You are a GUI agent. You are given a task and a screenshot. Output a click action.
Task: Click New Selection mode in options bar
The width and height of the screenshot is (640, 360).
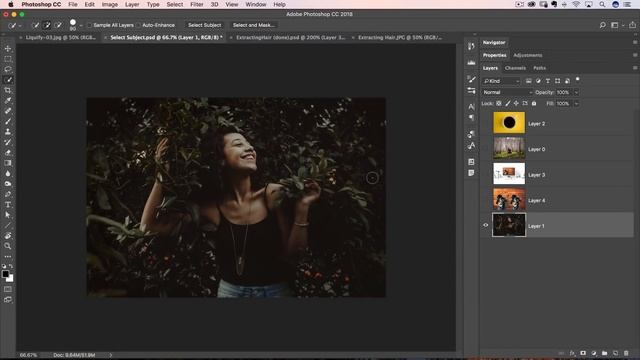[36, 25]
